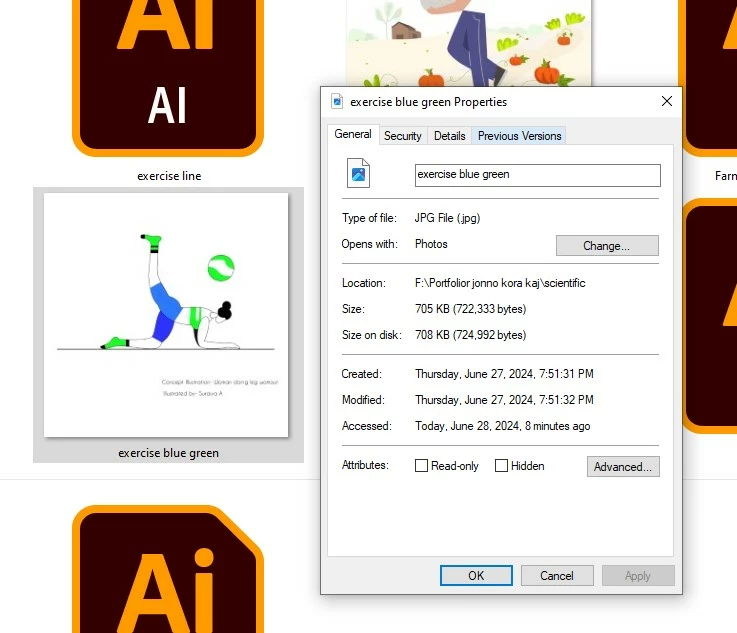This screenshot has width=737, height=633.
Task: Enable the Read-only checkbox
Action: 422,466
